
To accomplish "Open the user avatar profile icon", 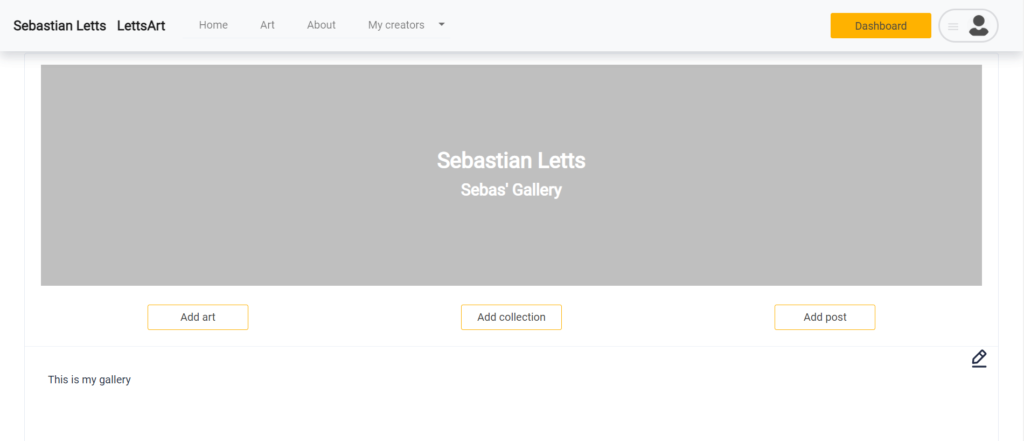I will tap(978, 26).
